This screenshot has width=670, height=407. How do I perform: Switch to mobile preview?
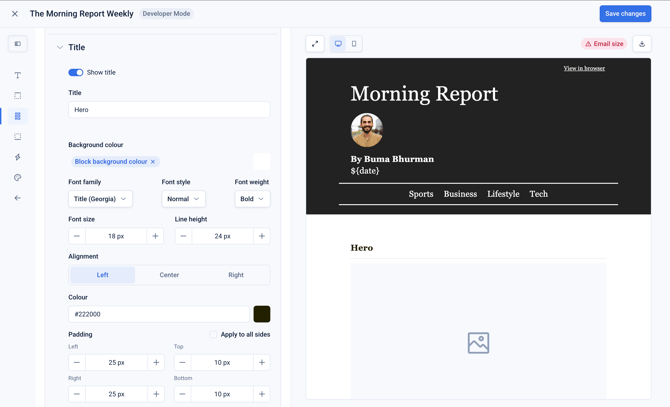354,44
